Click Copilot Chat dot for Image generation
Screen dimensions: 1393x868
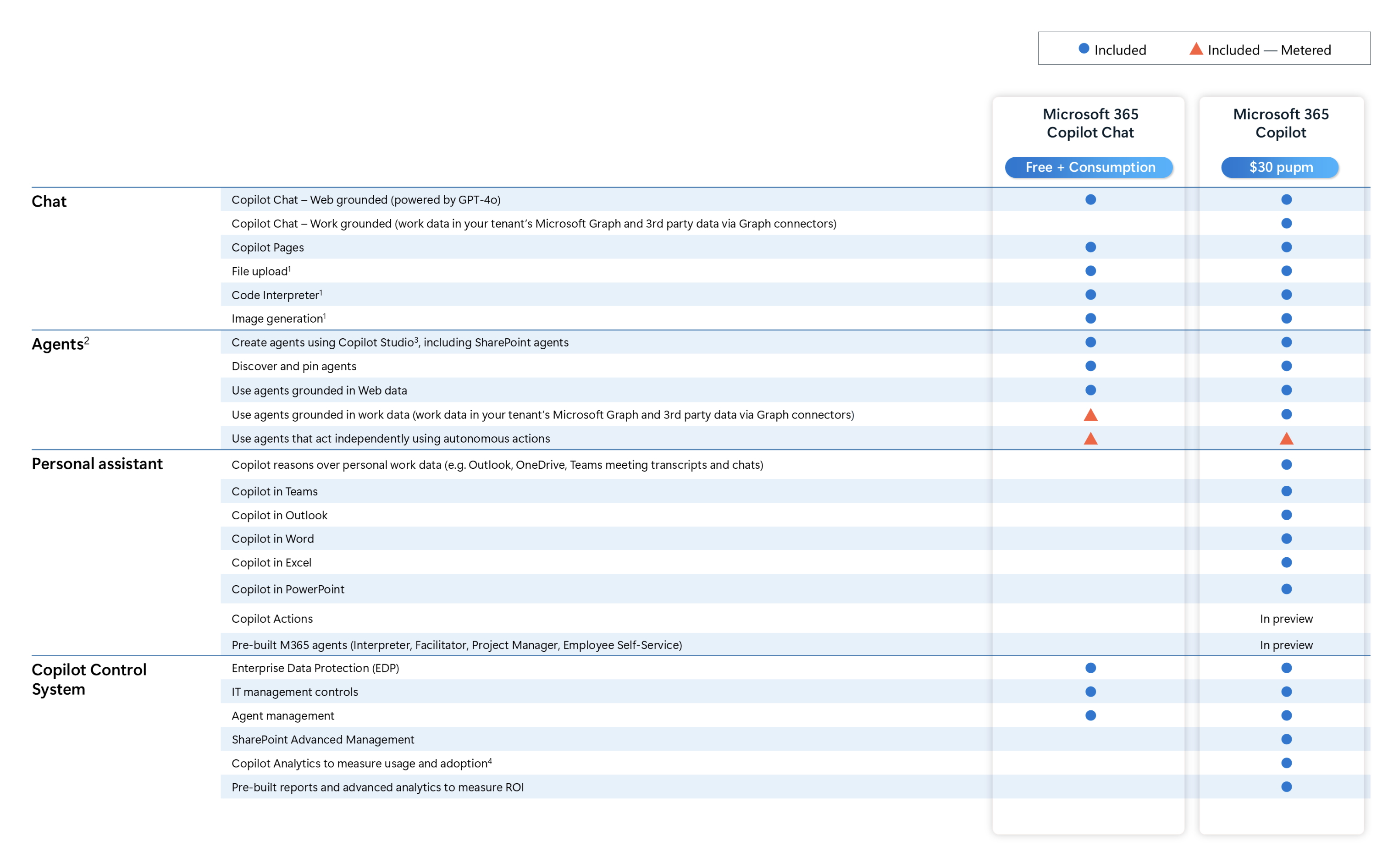pyautogui.click(x=1090, y=319)
